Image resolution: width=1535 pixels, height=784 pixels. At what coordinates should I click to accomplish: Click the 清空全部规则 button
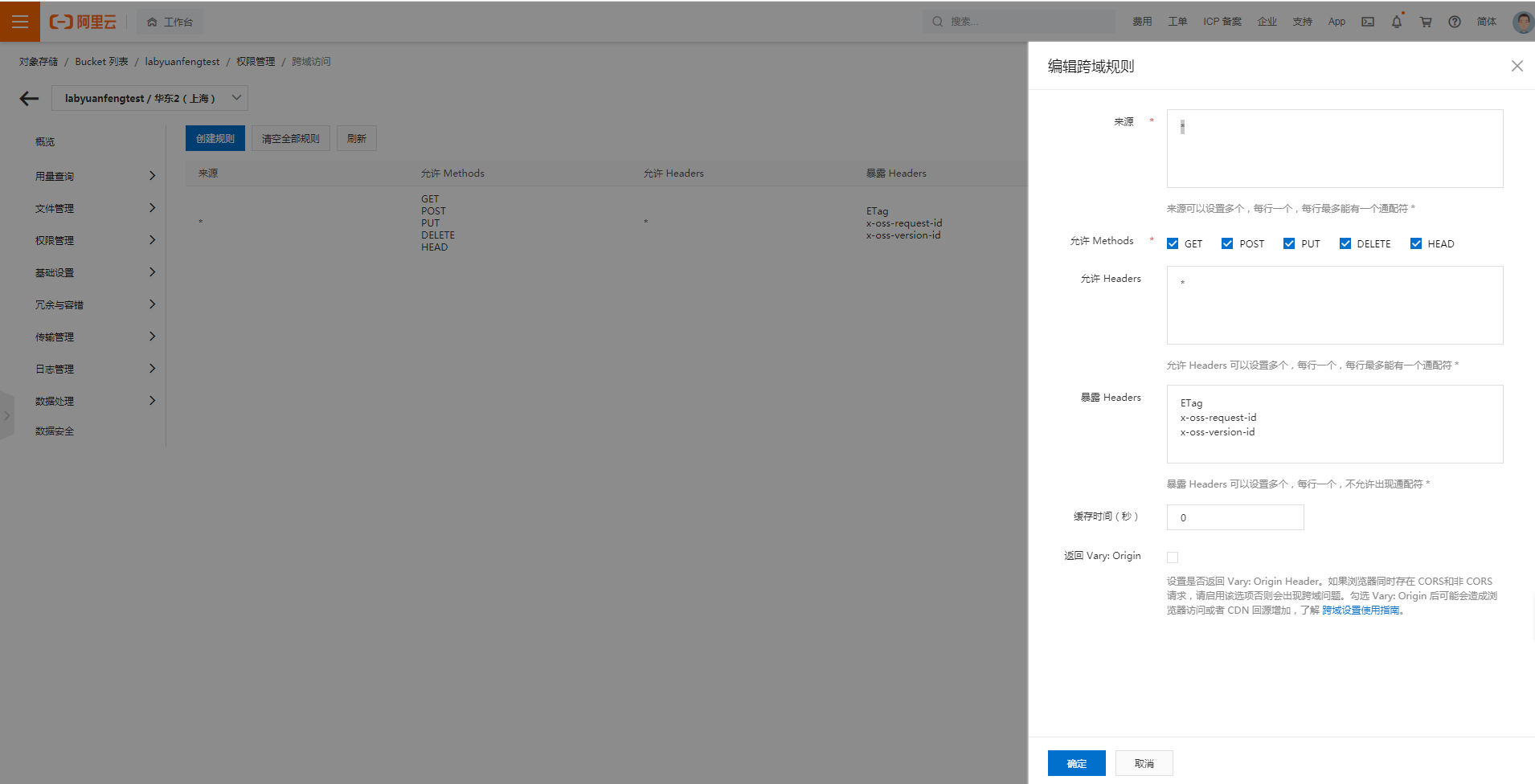point(291,138)
